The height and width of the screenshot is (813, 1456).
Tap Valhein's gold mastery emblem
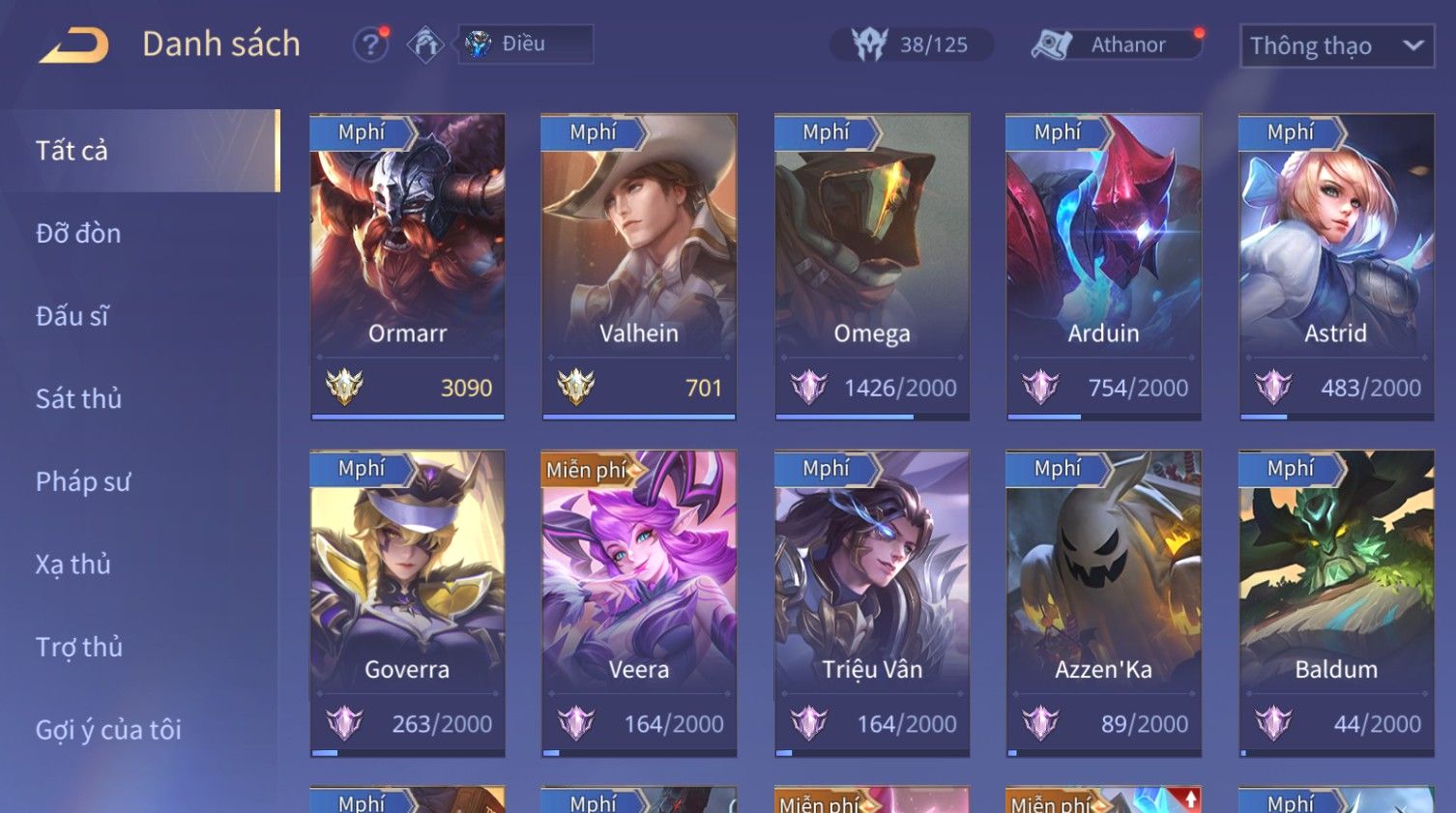point(576,388)
